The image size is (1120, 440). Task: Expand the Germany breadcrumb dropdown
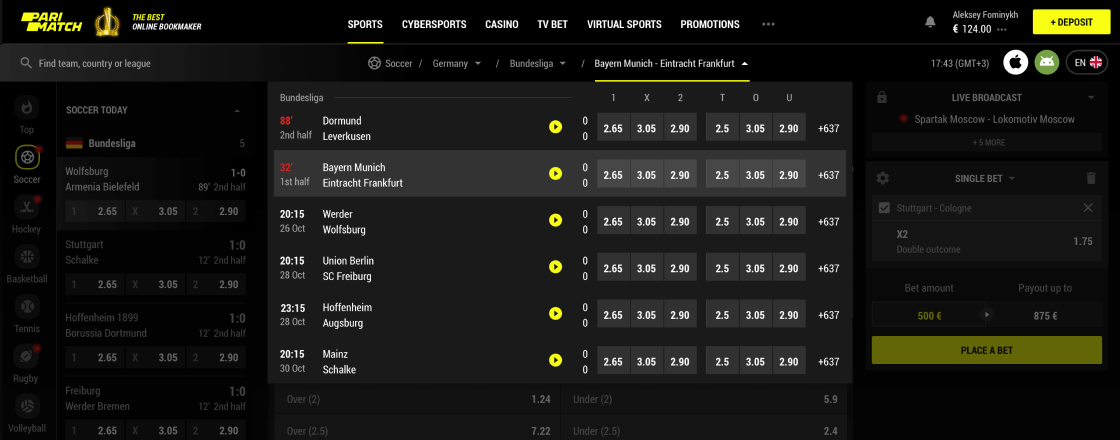478,64
